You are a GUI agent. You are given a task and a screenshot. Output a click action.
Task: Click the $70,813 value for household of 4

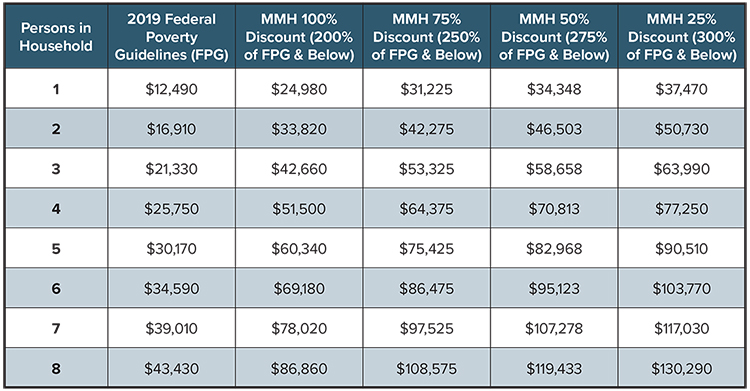554,209
